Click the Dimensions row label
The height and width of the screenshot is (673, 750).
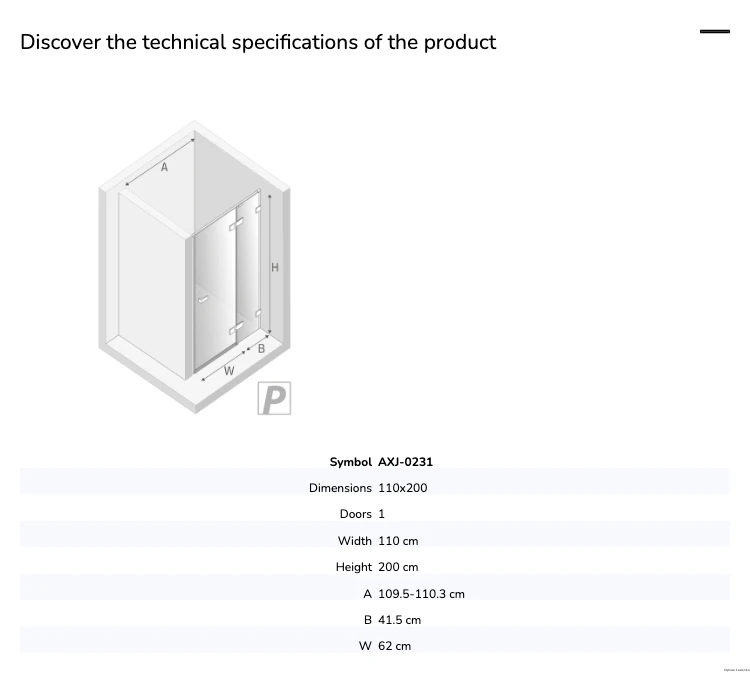pyautogui.click(x=340, y=488)
